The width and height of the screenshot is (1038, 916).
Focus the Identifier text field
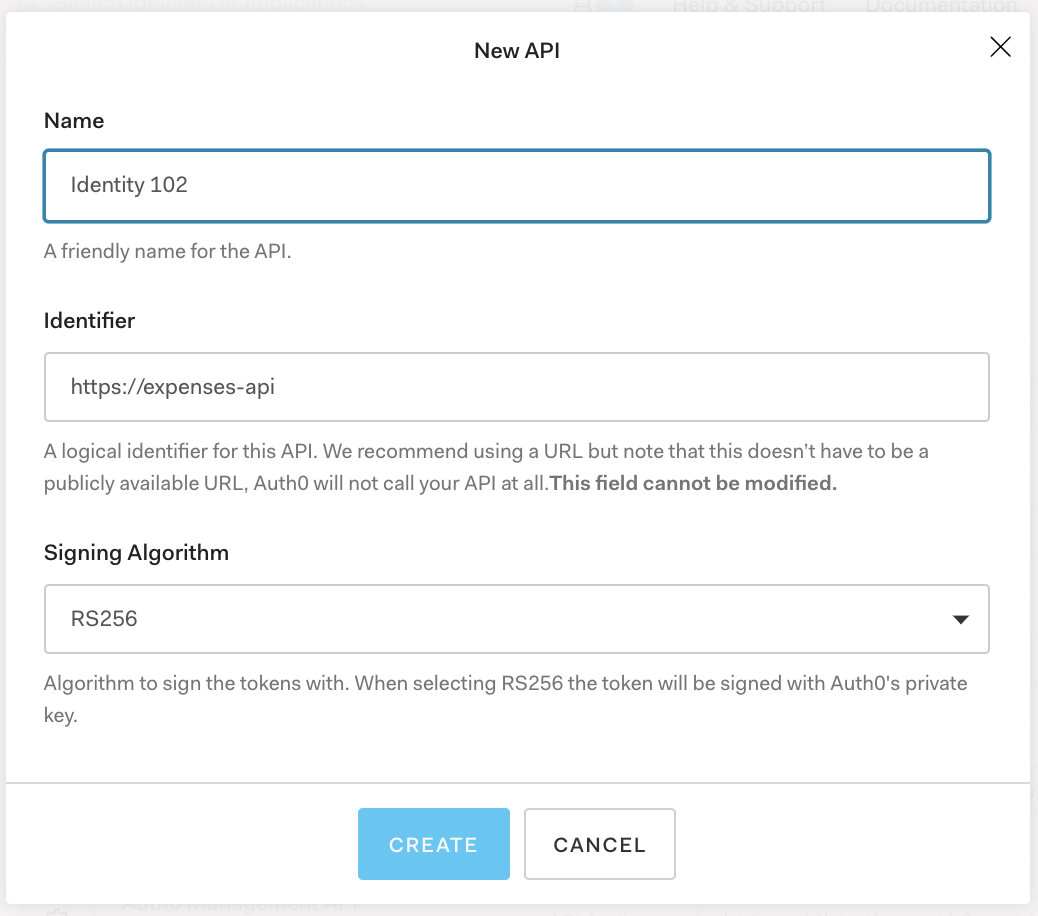(517, 386)
